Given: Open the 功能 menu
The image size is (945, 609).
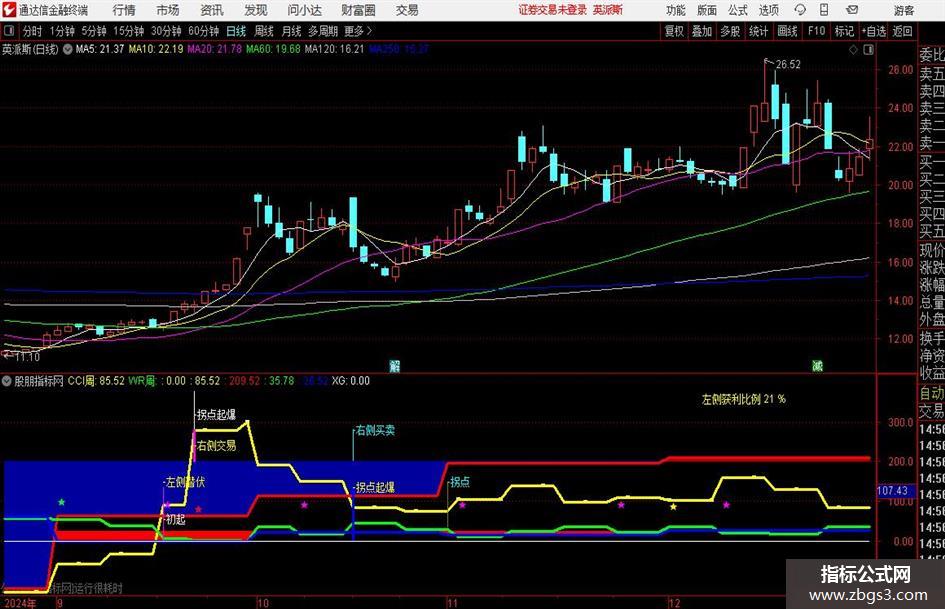Looking at the screenshot, I should pos(676,10).
